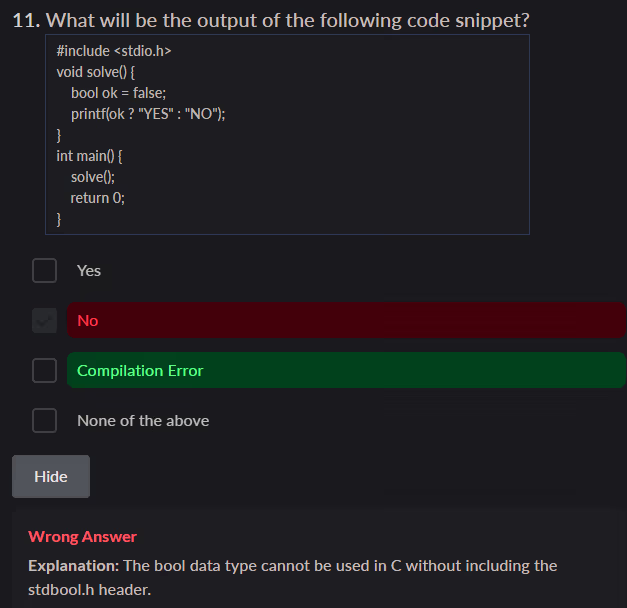Click the #include <stdio.h> code line

point(108,51)
